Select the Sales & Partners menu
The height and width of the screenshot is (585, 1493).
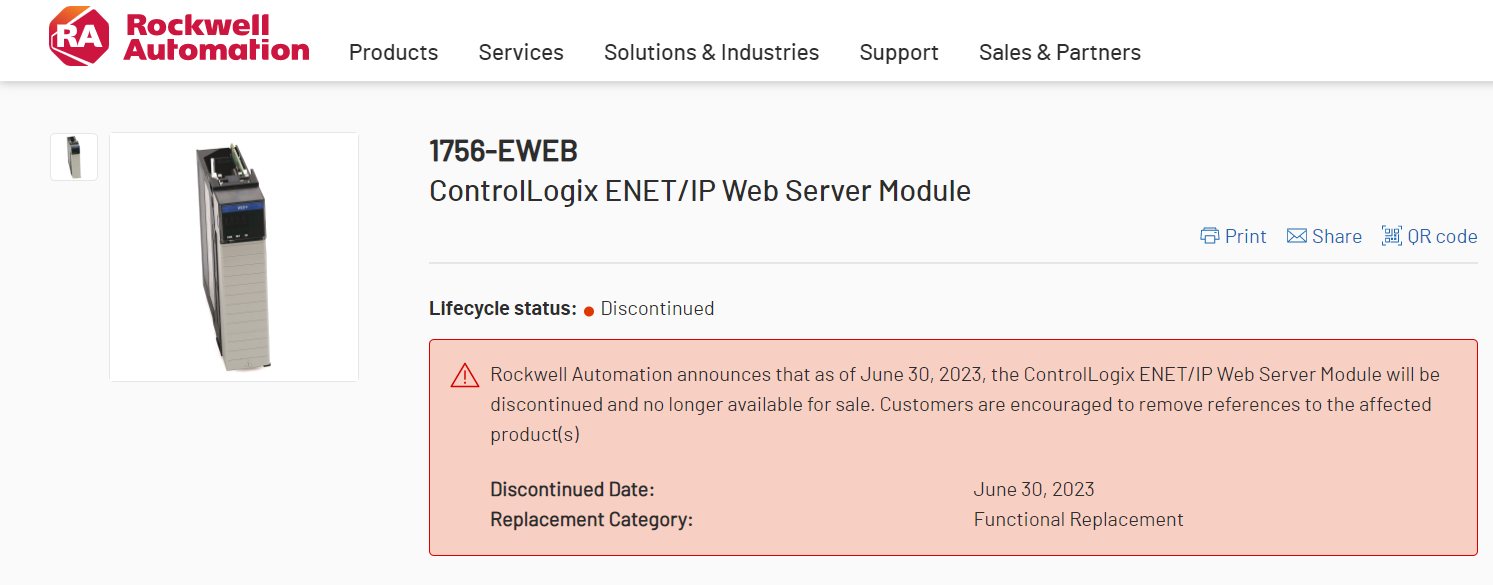tap(1059, 52)
